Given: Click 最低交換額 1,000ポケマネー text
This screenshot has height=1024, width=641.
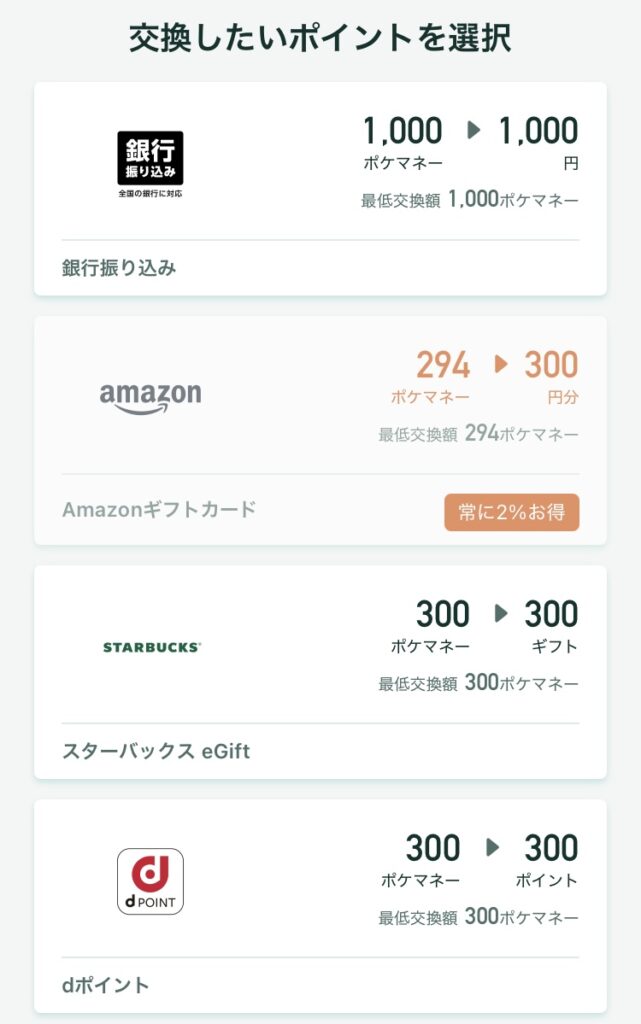Looking at the screenshot, I should [469, 200].
